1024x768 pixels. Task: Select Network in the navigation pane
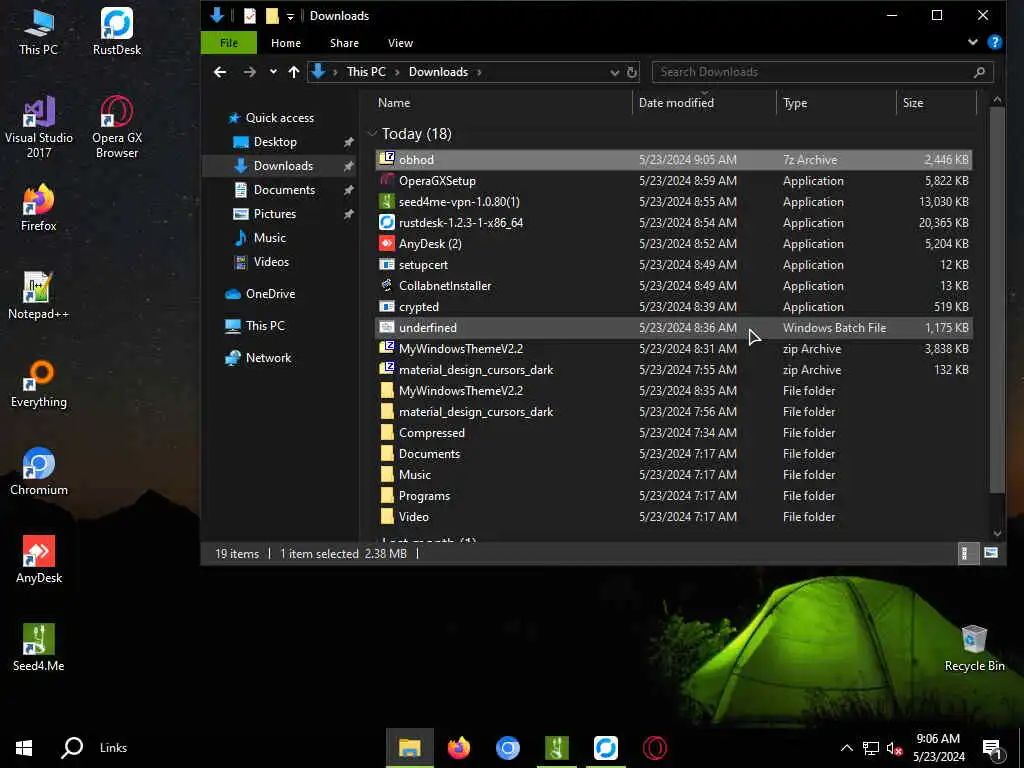pyautogui.click(x=268, y=358)
